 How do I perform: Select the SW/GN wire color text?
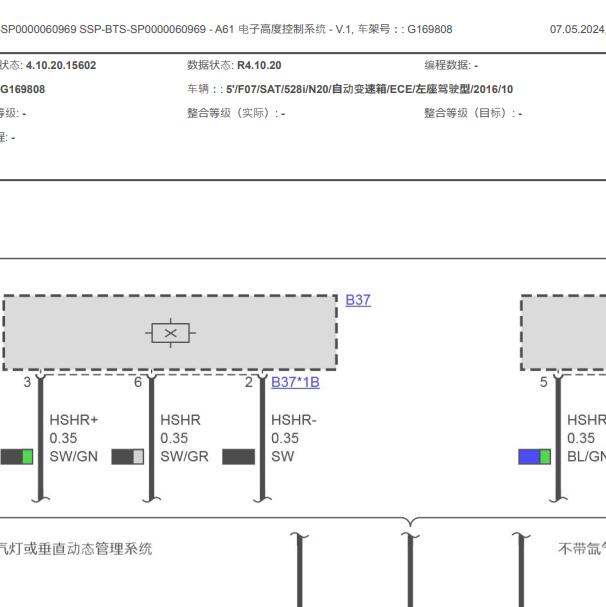(74, 456)
